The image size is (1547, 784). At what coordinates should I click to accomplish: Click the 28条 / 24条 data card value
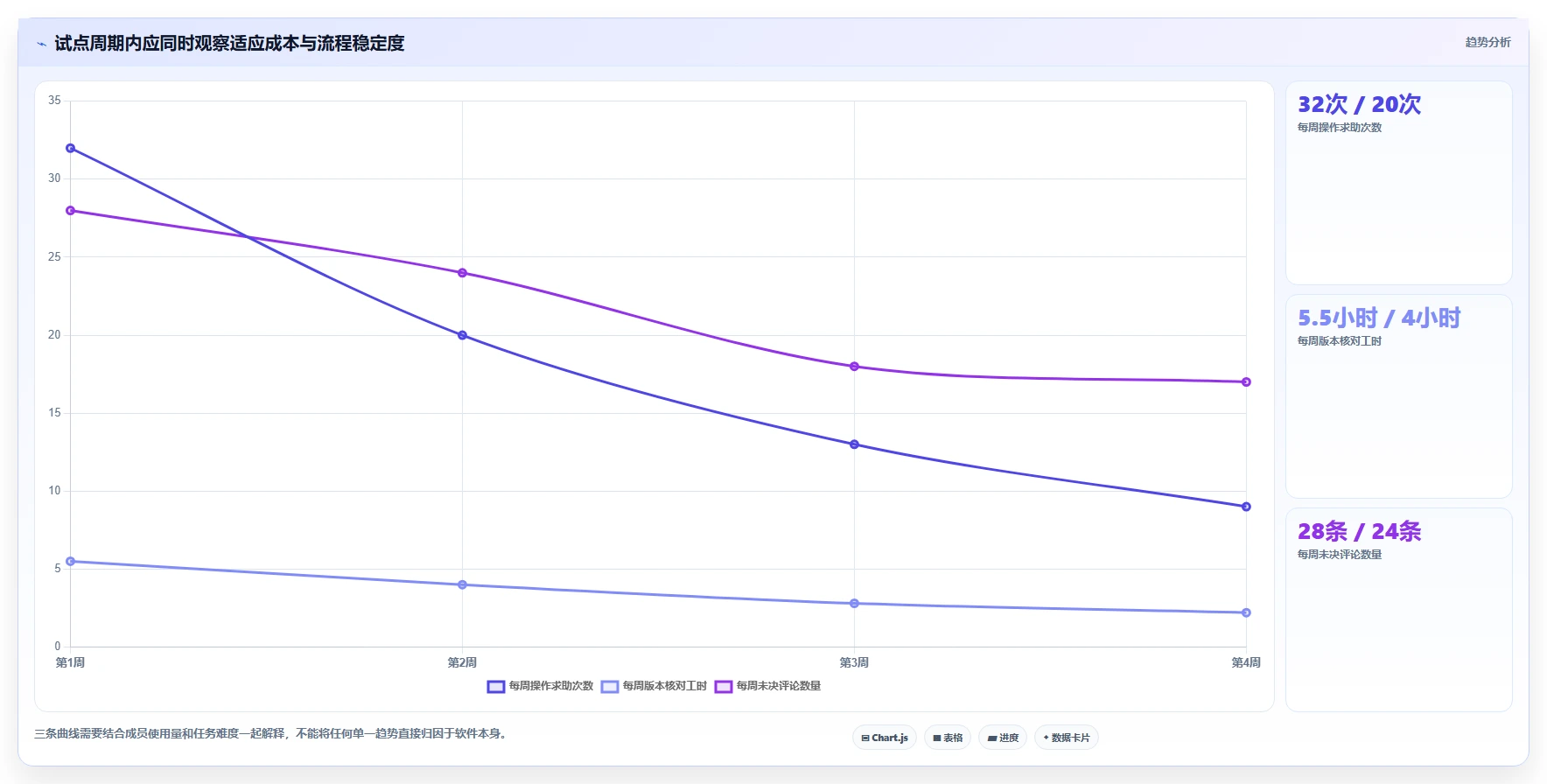(1359, 531)
